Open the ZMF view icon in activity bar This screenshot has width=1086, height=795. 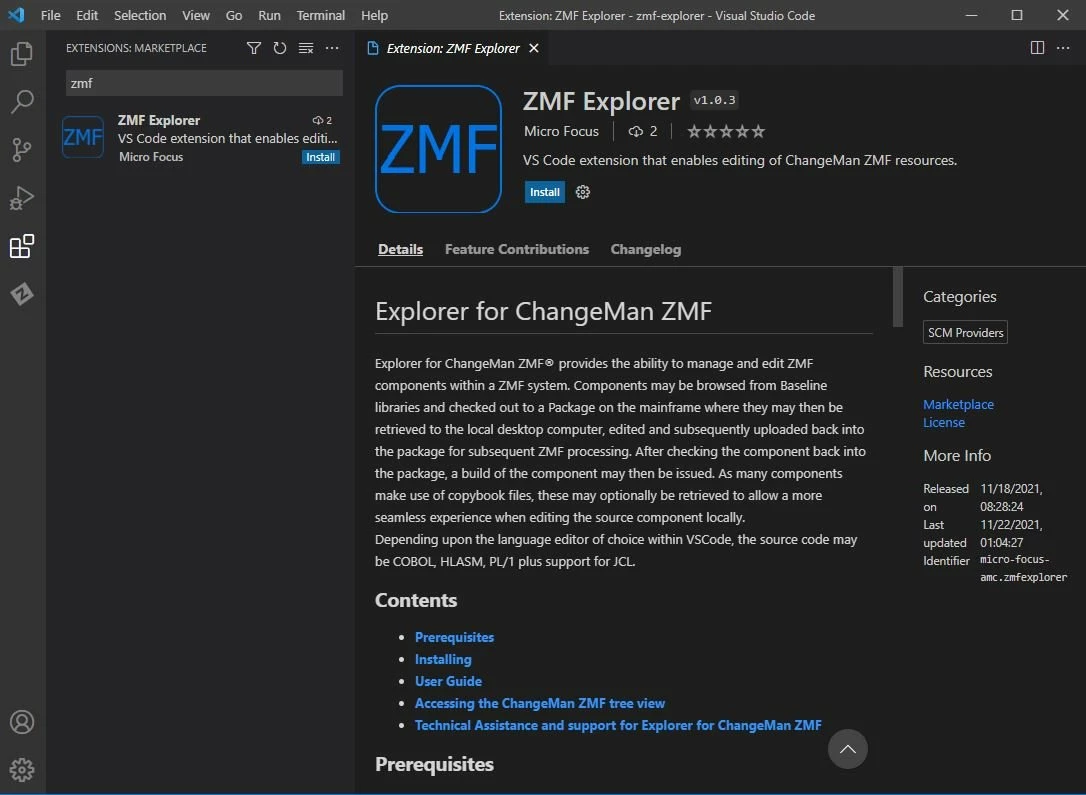[22, 294]
